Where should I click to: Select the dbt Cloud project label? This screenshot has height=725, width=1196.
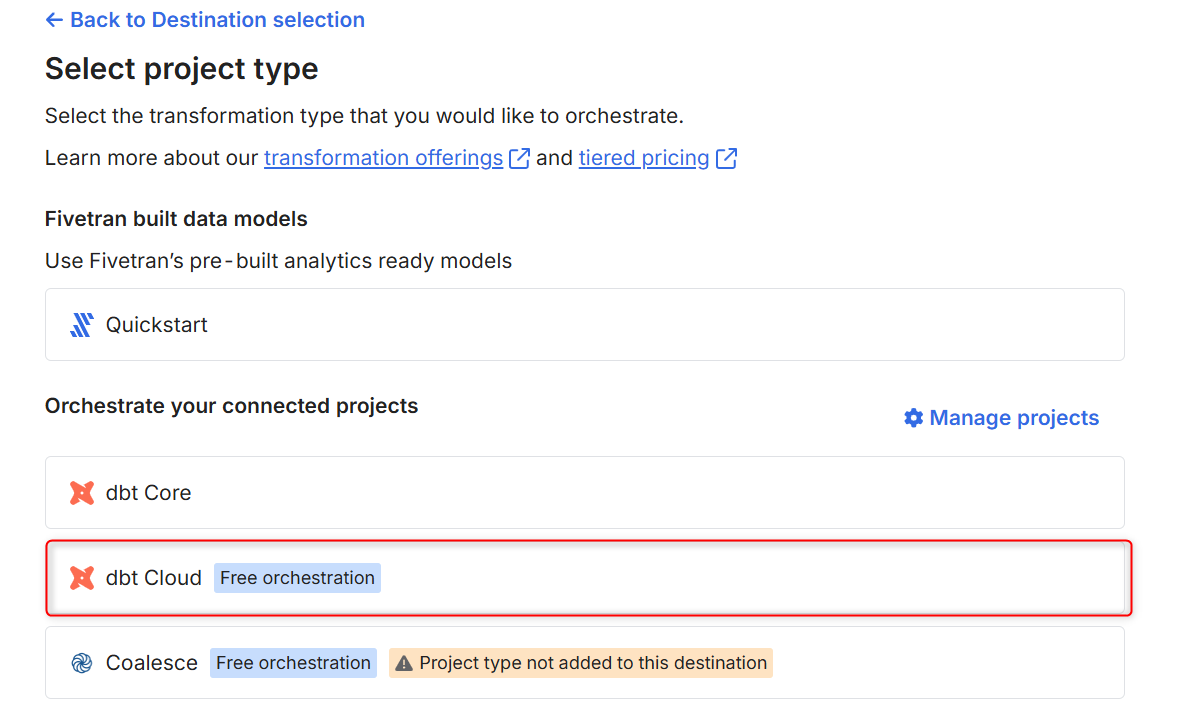(x=154, y=578)
